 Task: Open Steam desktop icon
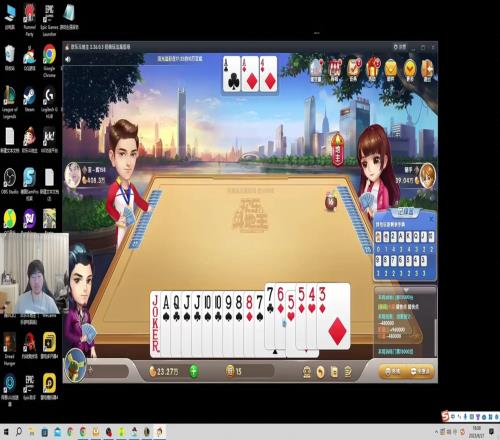click(29, 99)
